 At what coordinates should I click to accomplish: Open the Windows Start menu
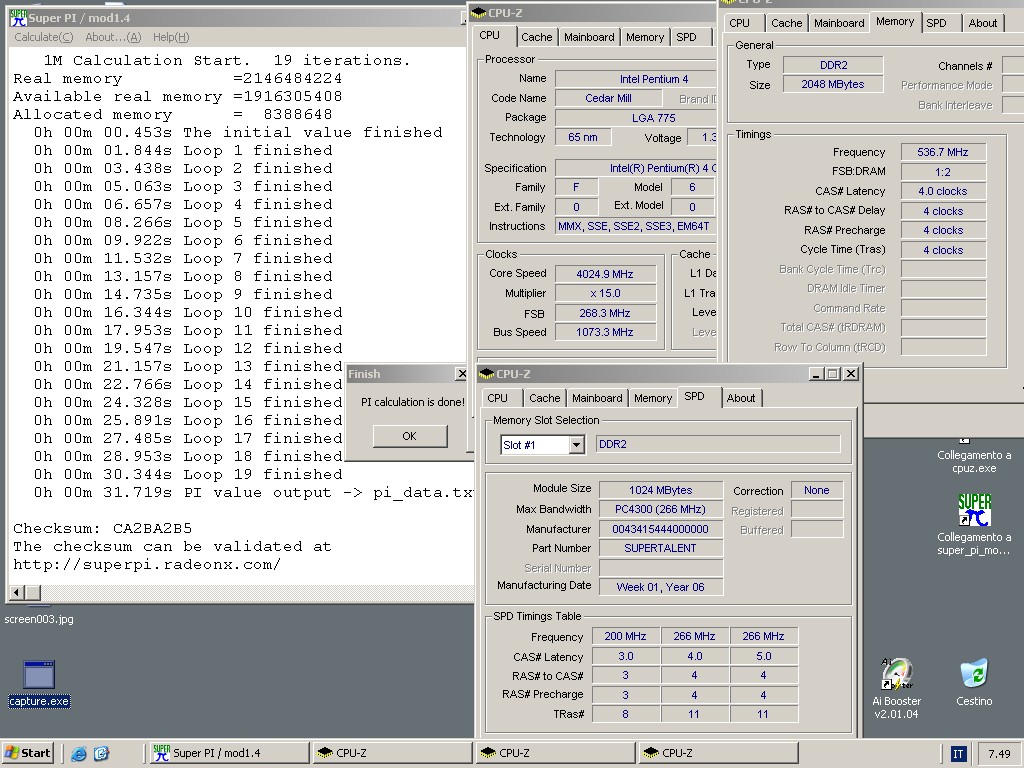[x=28, y=753]
